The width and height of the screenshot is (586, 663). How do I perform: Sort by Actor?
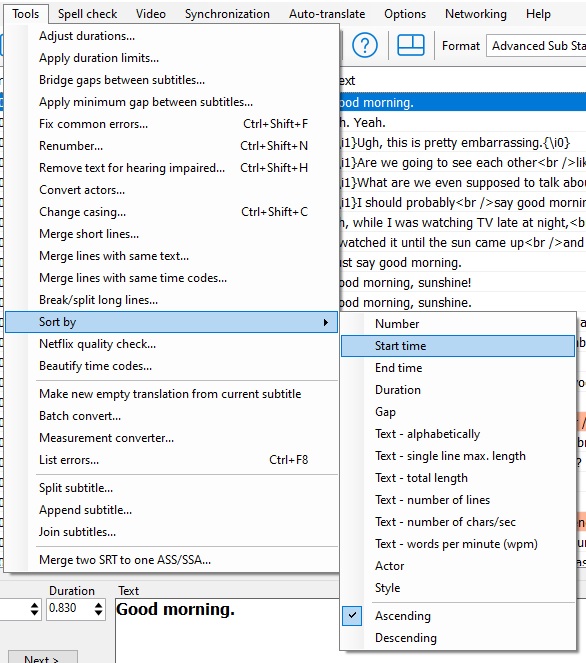click(x=458, y=566)
